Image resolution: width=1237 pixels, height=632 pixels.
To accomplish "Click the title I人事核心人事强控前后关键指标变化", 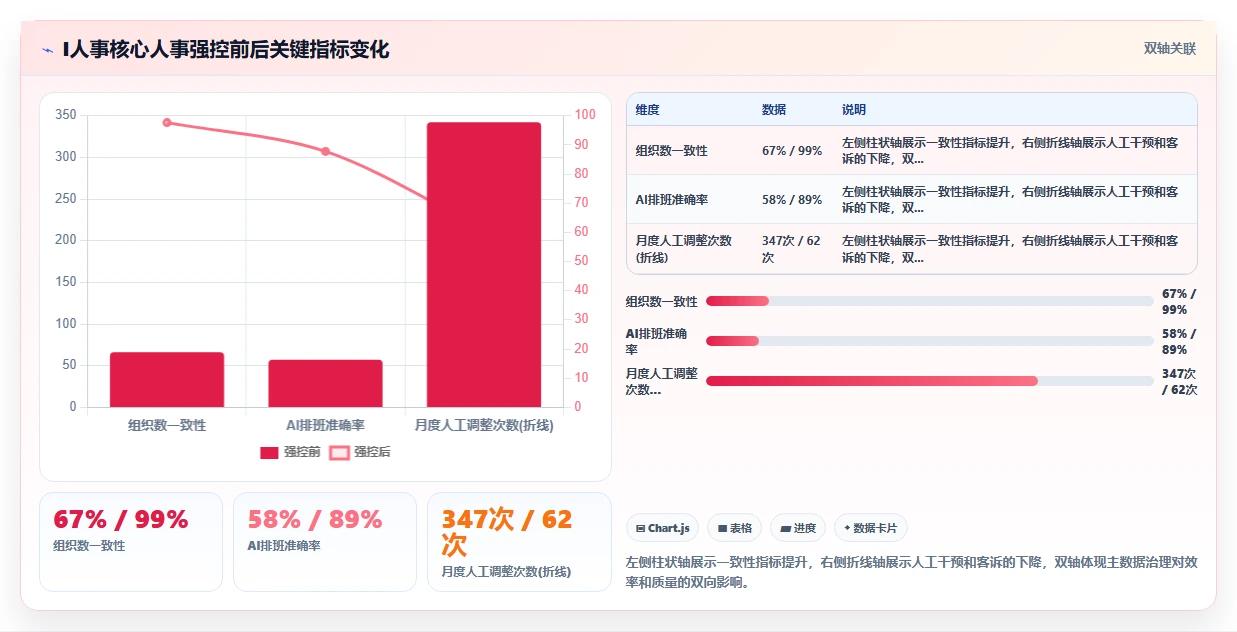I will (x=226, y=49).
